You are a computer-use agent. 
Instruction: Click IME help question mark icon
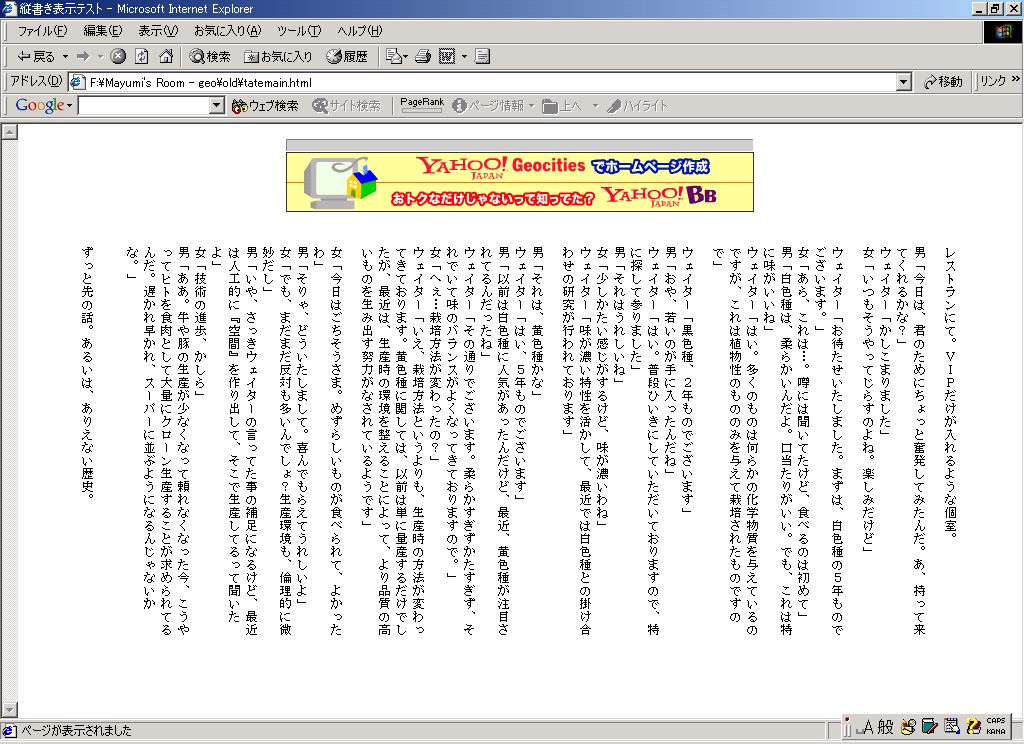tap(974, 726)
